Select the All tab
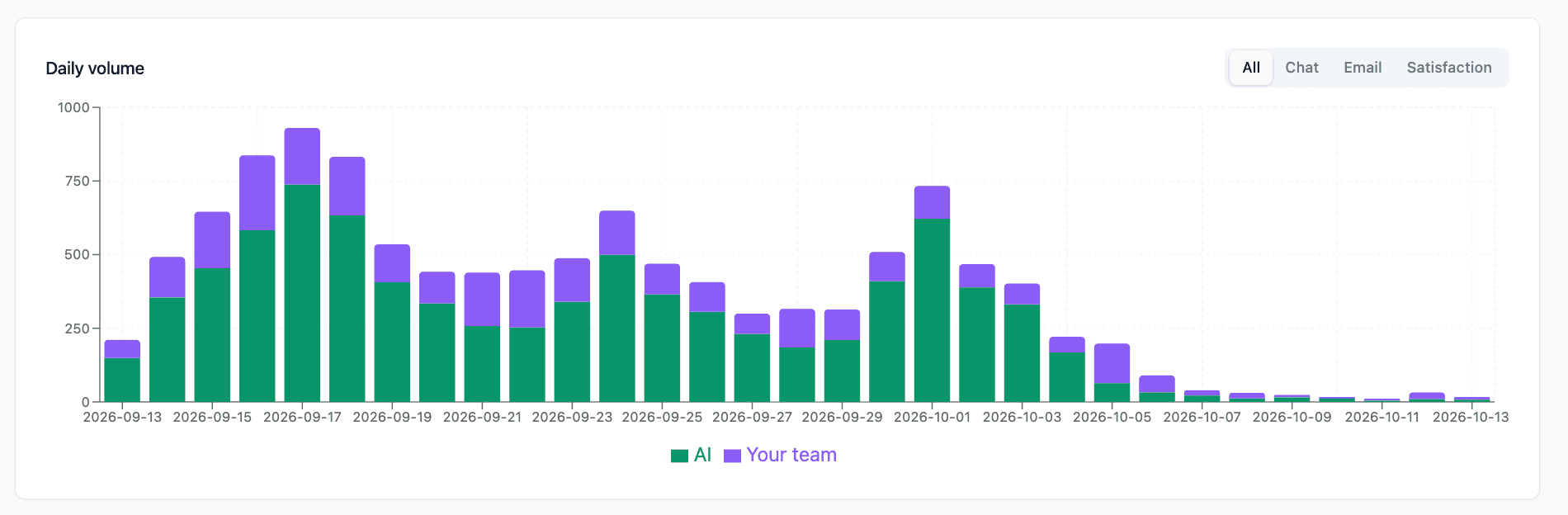The image size is (1568, 515). pyautogui.click(x=1251, y=68)
